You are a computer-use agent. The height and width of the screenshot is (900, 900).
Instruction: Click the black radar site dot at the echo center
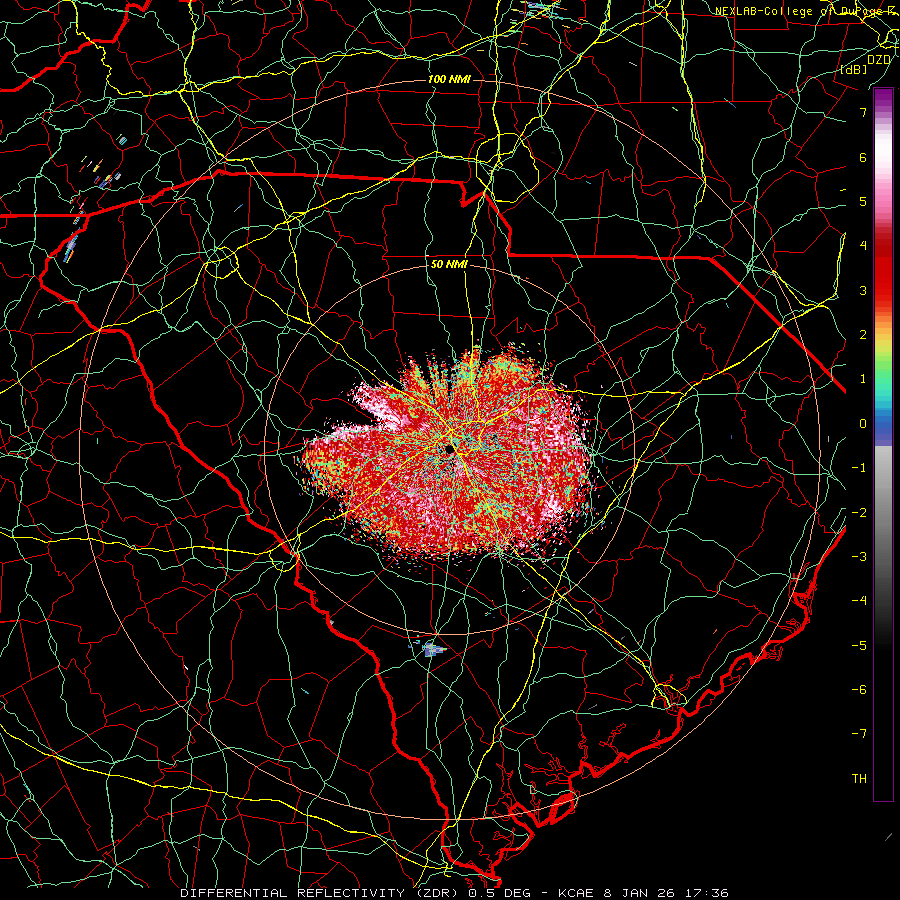(x=449, y=449)
